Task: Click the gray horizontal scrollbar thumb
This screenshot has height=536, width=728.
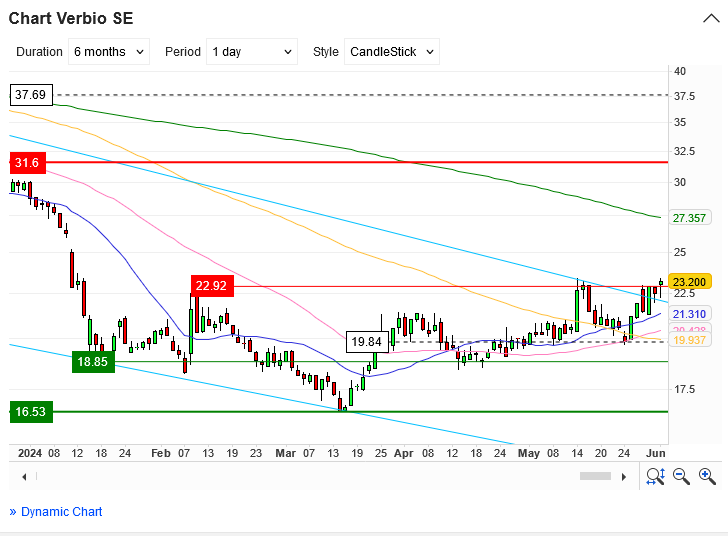Action: pyautogui.click(x=595, y=476)
